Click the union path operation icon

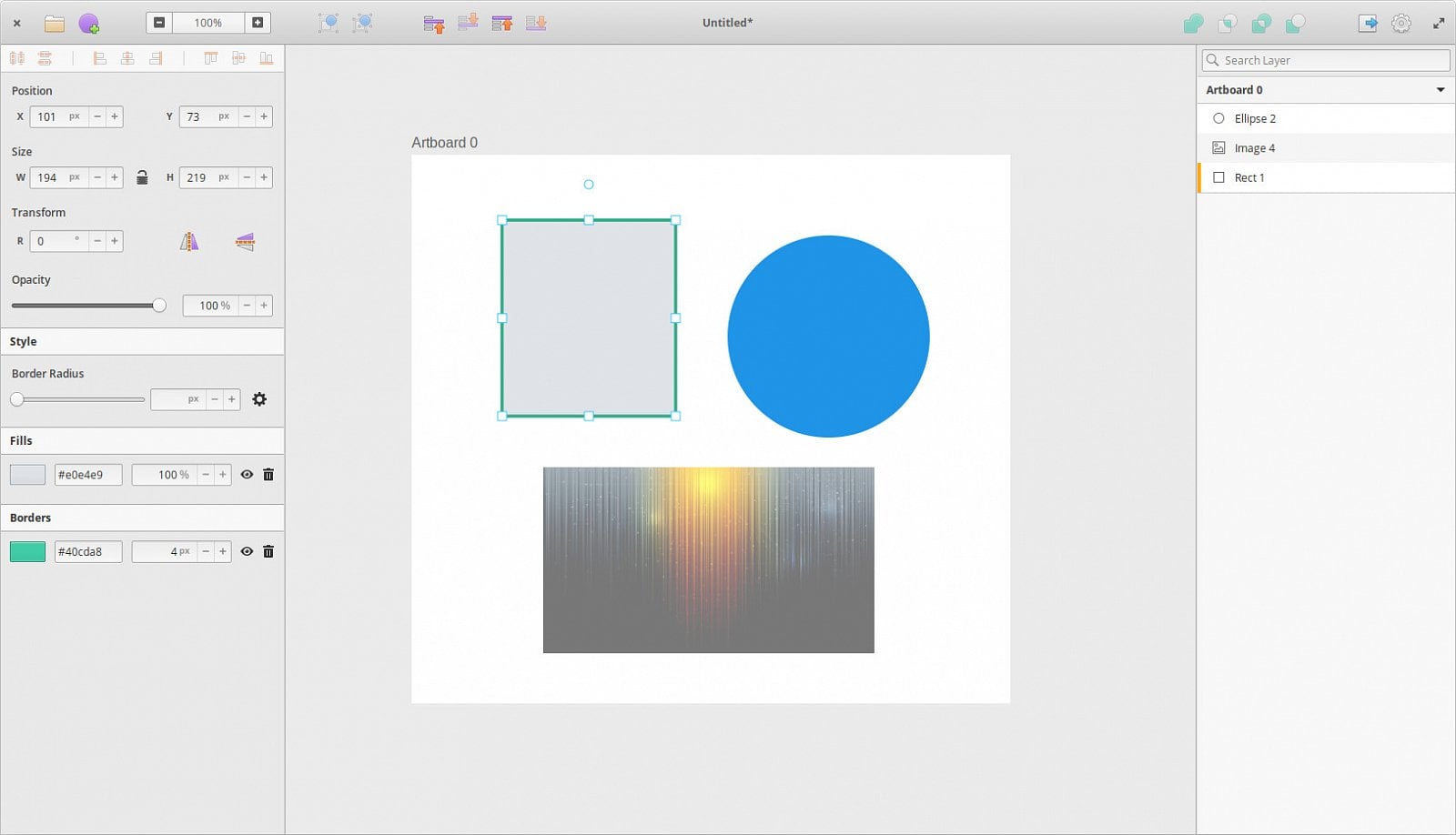coord(1193,23)
